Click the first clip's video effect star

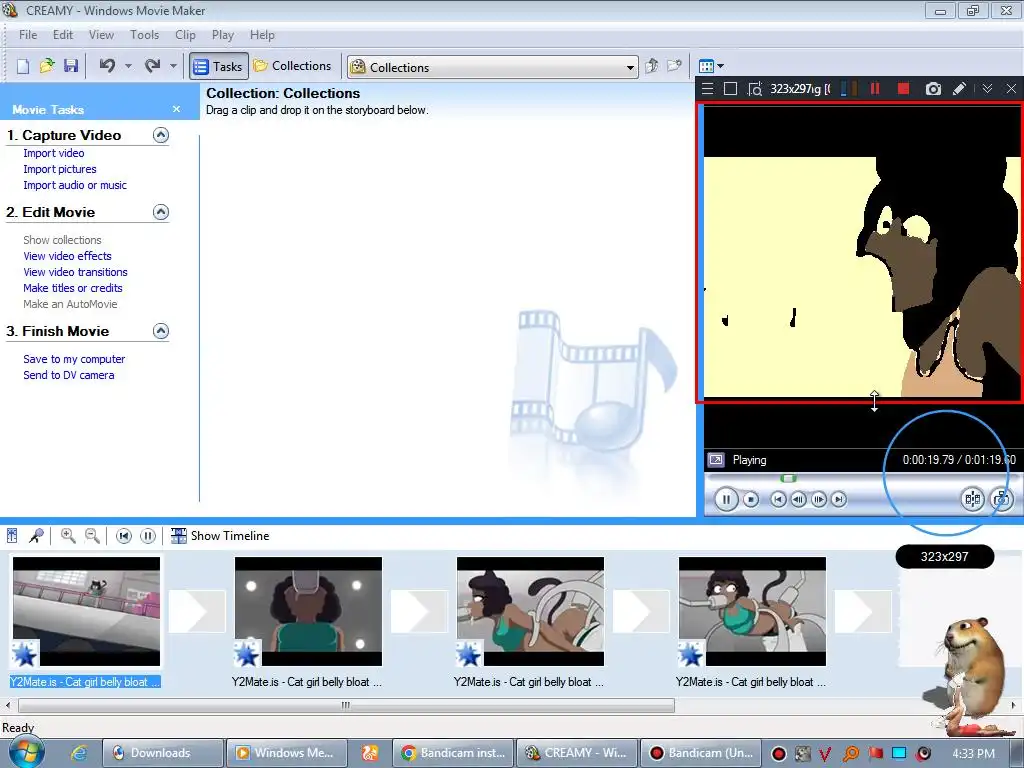pyautogui.click(x=25, y=654)
